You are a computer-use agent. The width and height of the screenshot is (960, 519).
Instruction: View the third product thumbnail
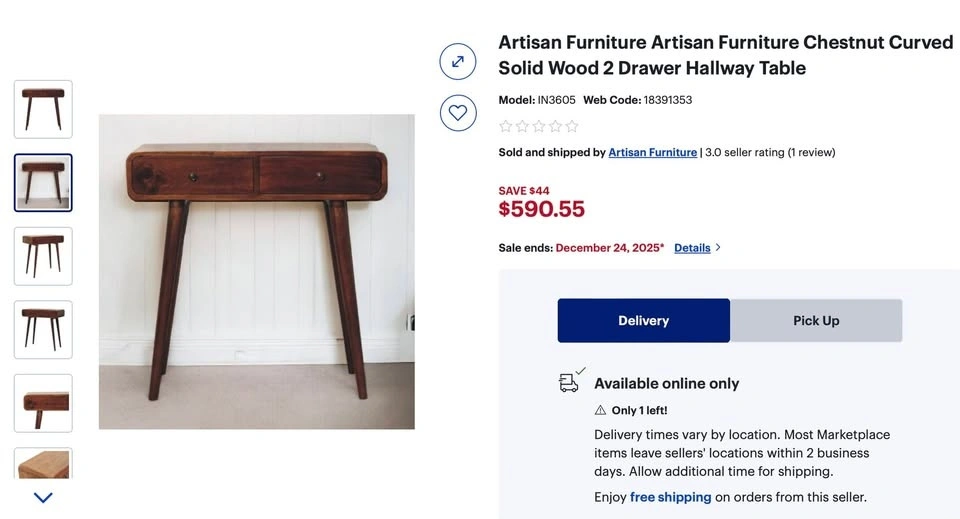[43, 256]
